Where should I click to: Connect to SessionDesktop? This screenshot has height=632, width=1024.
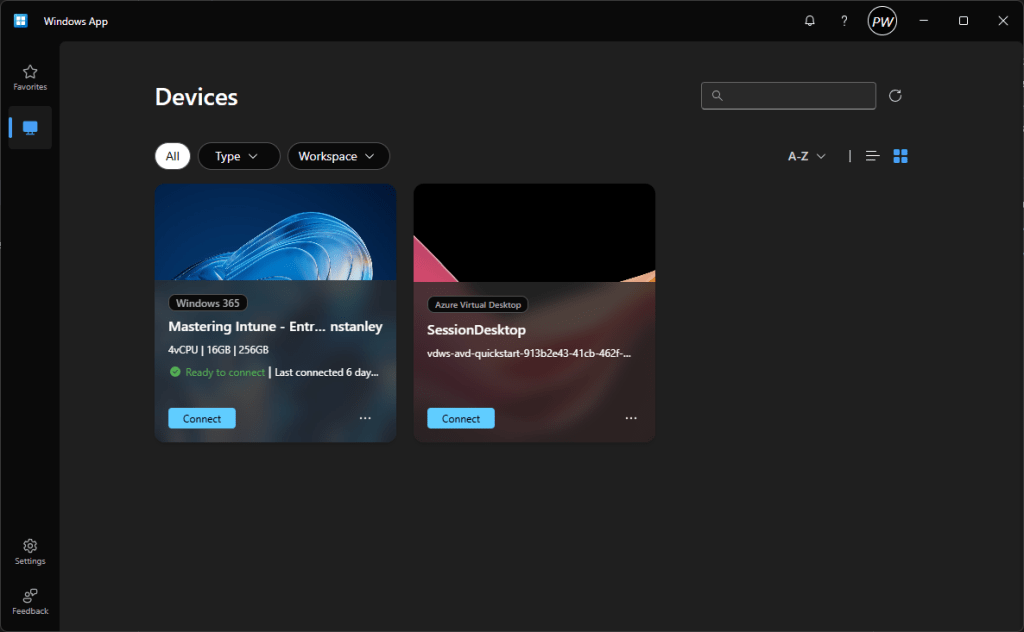461,418
